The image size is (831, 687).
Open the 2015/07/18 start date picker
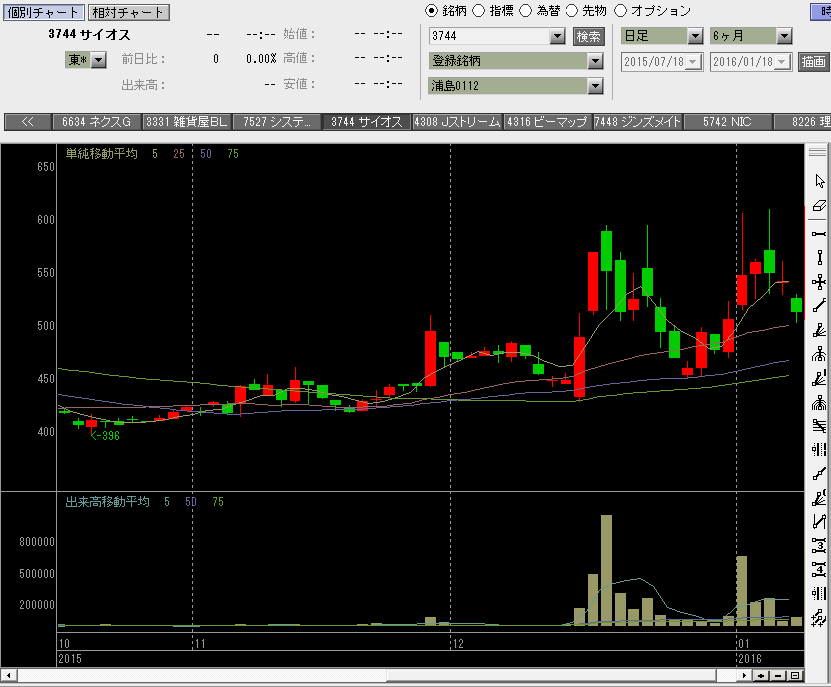tap(693, 62)
